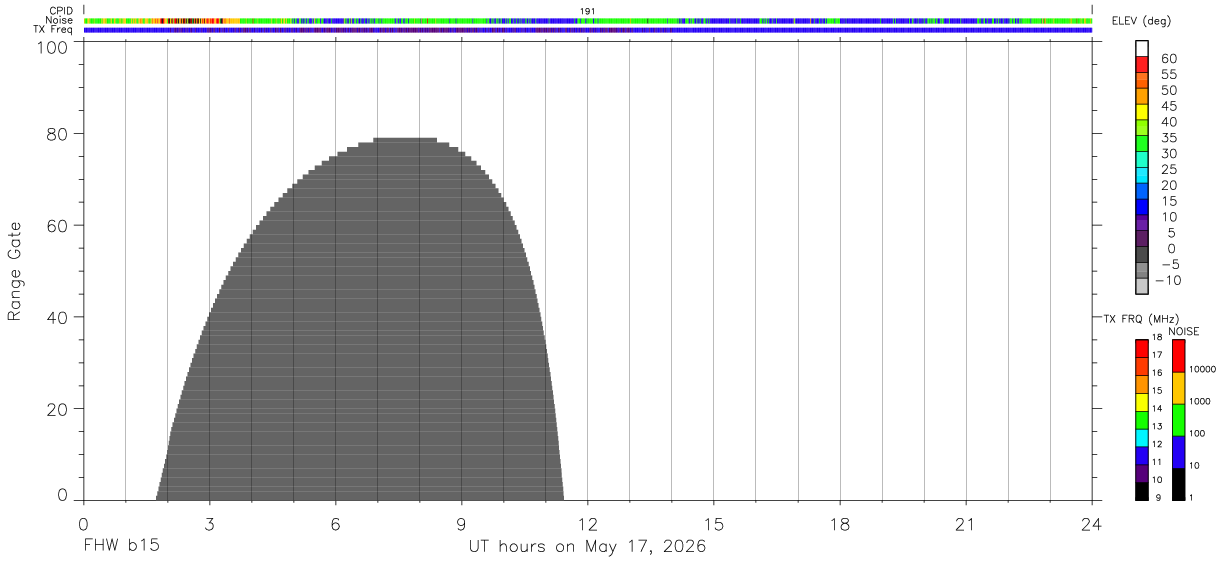Image resolution: width=1228 pixels, height=567 pixels.
Task: Select the light gray bottom ELEV swatch
Action: click(x=1142, y=285)
